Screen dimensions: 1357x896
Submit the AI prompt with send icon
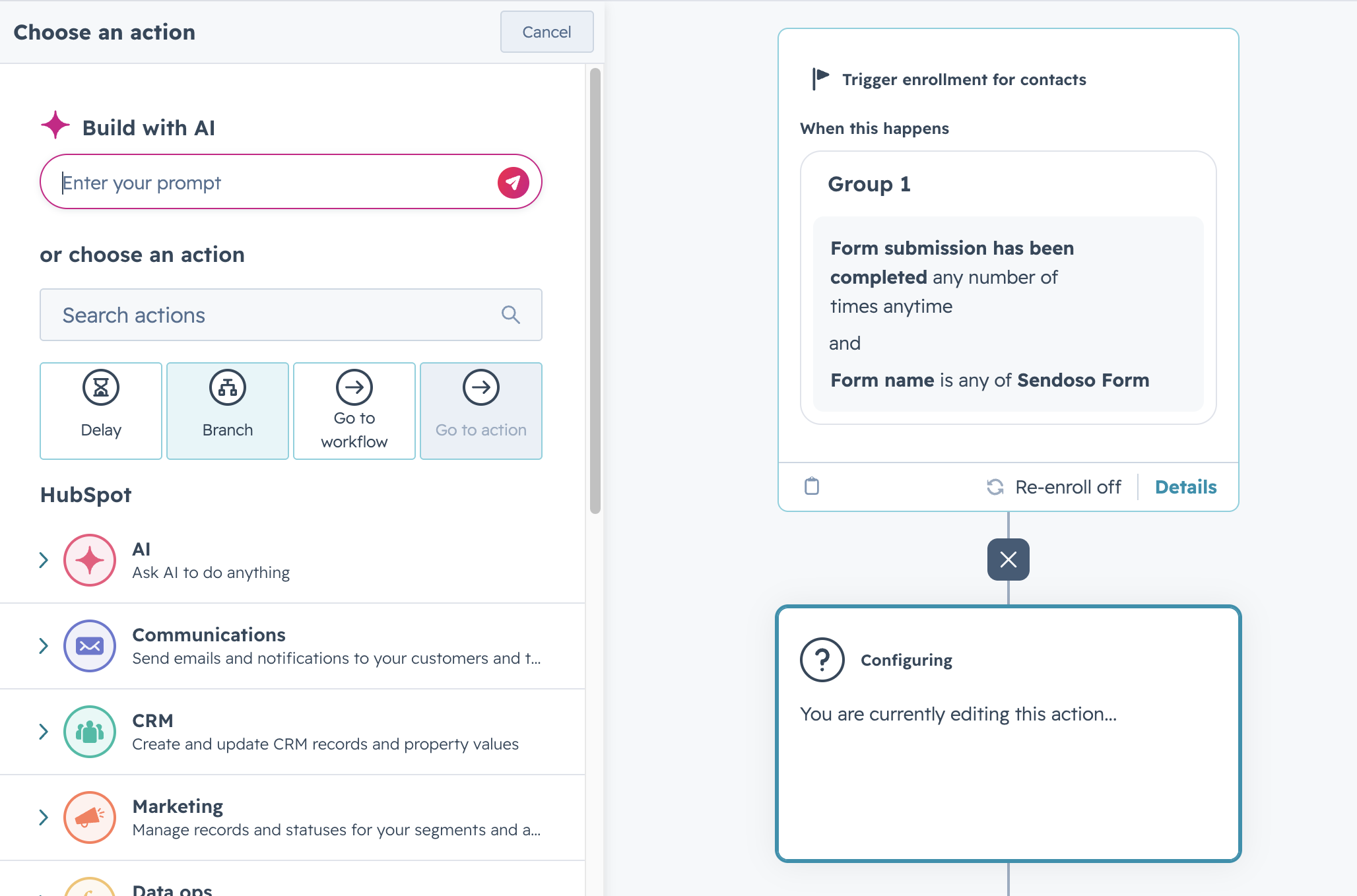point(513,182)
